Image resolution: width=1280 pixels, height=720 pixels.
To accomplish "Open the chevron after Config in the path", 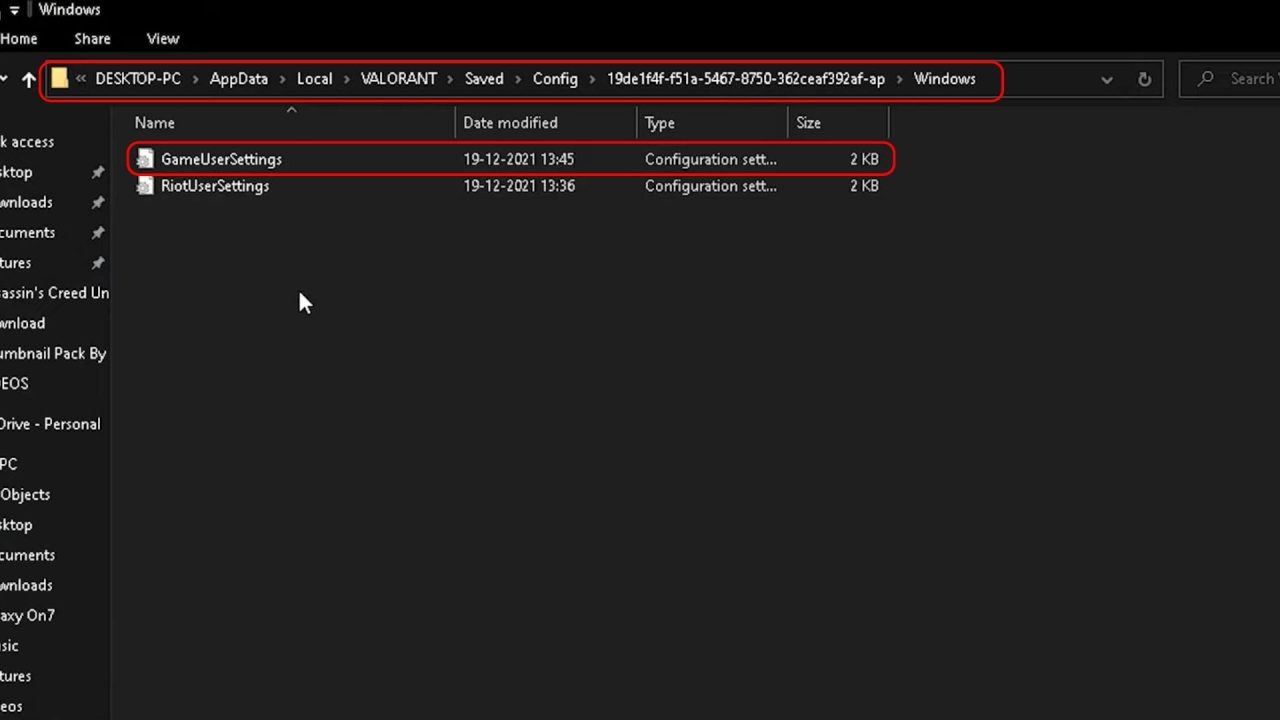I will [592, 79].
